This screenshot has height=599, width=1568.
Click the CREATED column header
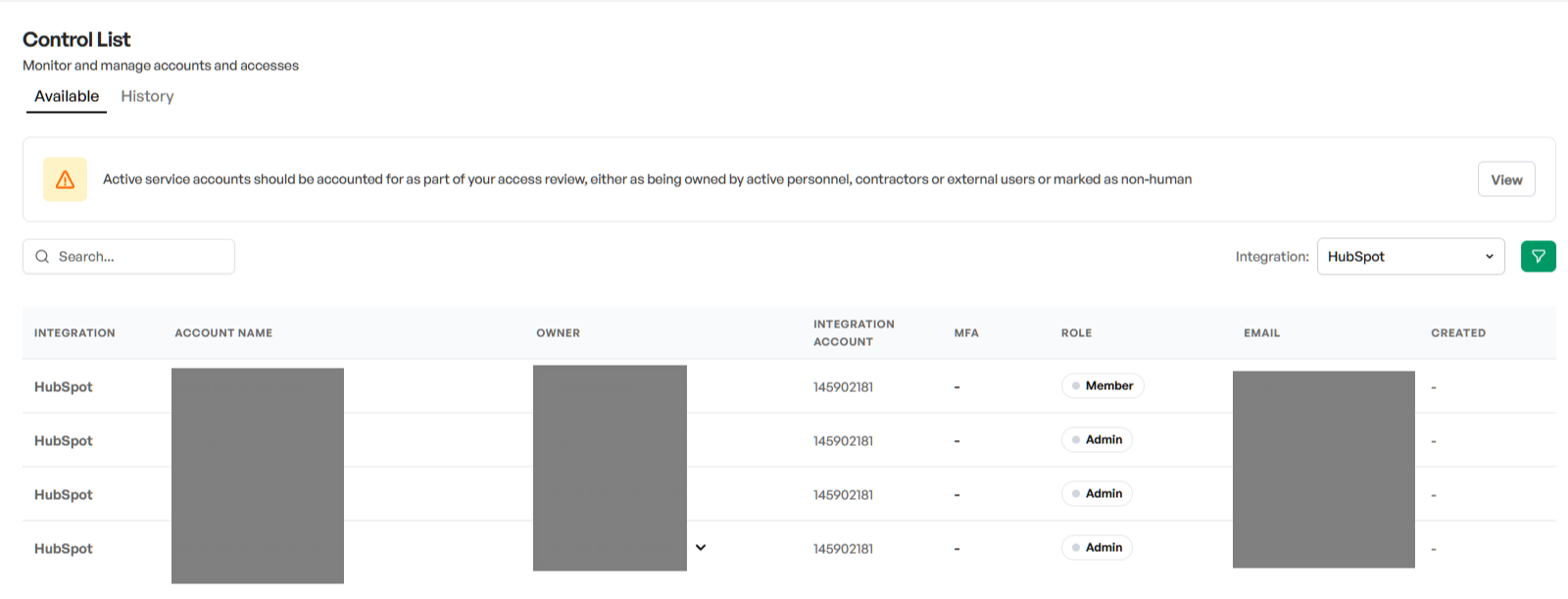1458,333
